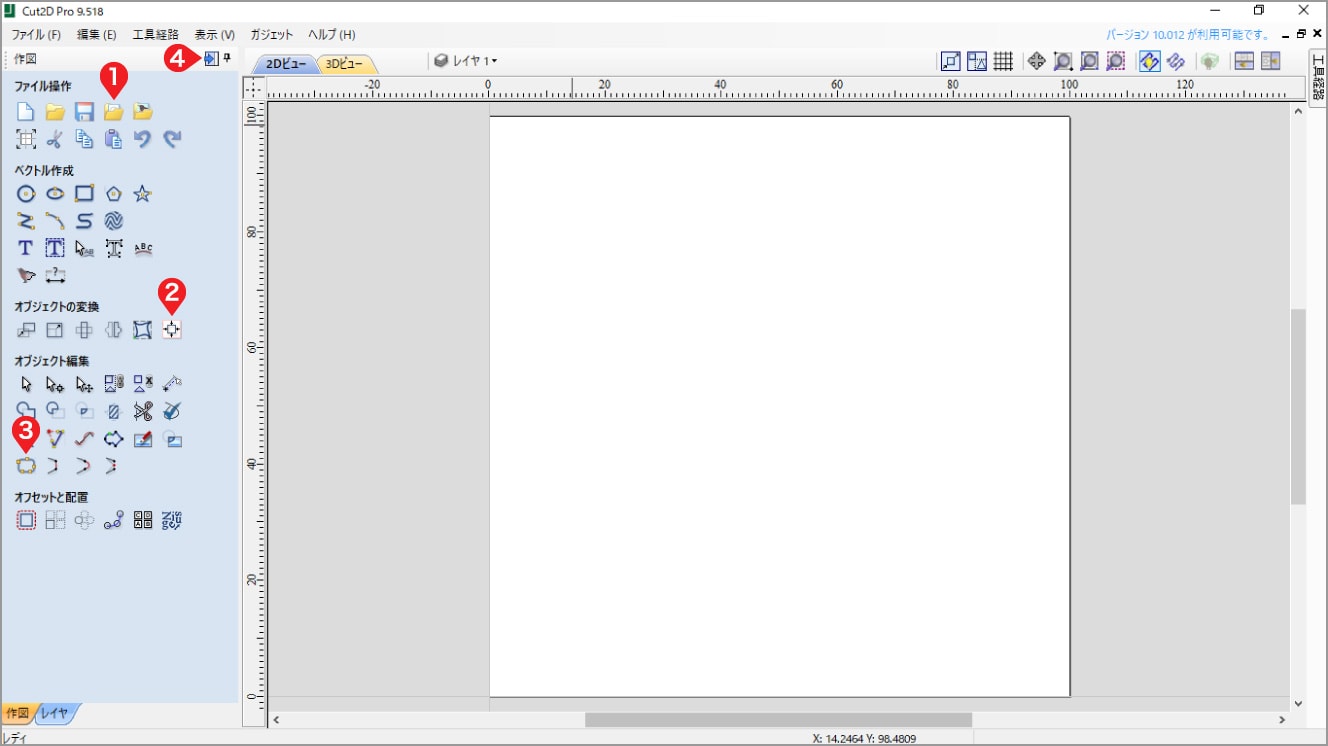The image size is (1328, 746).
Task: Click the horizontal scrollbar thumb
Action: tap(778, 720)
